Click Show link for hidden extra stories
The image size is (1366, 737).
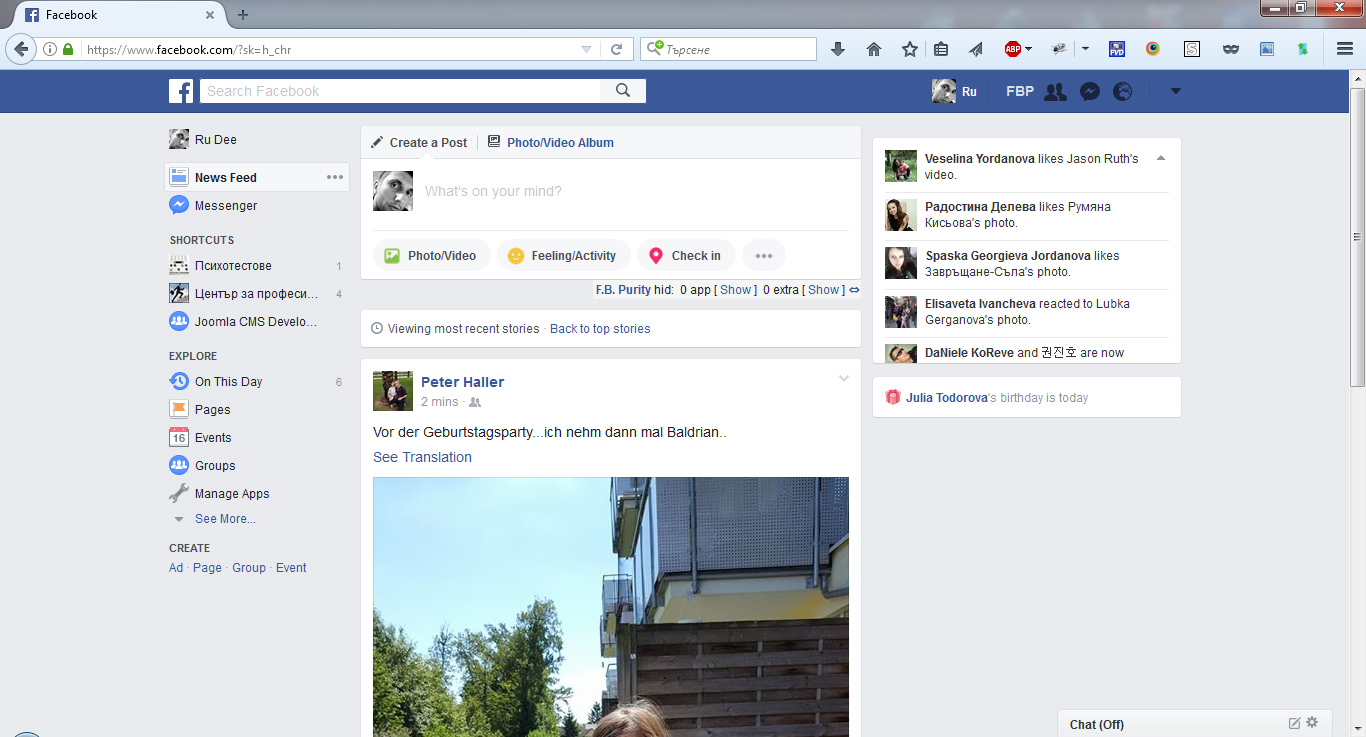pyautogui.click(x=824, y=290)
